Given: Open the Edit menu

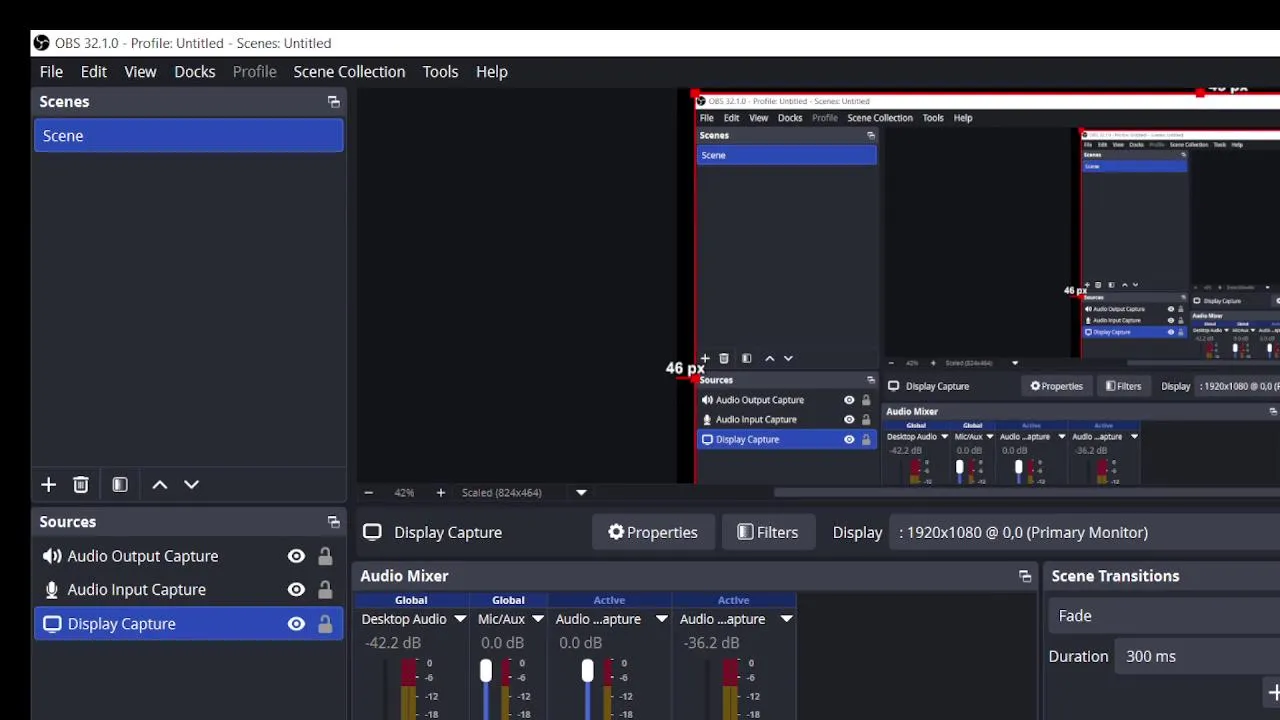Looking at the screenshot, I should pos(94,72).
